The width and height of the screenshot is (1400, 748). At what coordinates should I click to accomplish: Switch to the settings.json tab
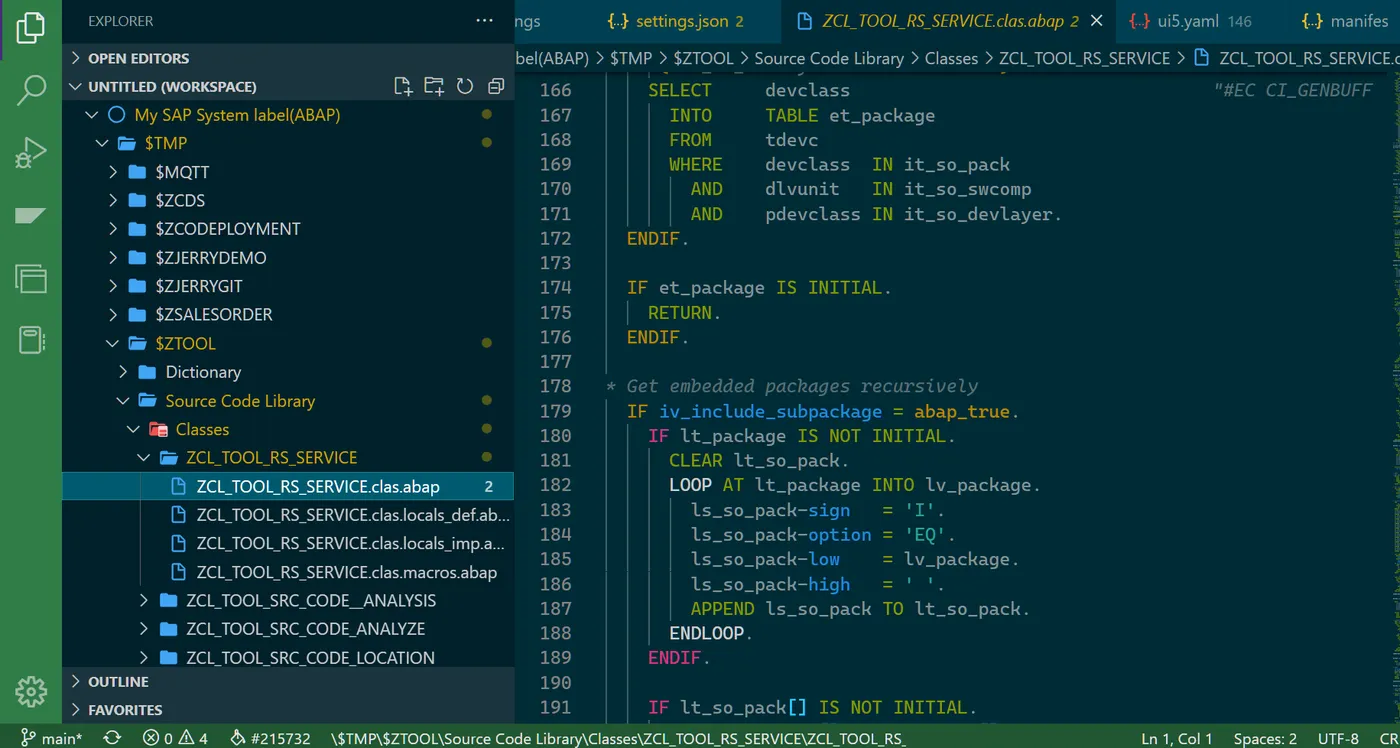(678, 21)
